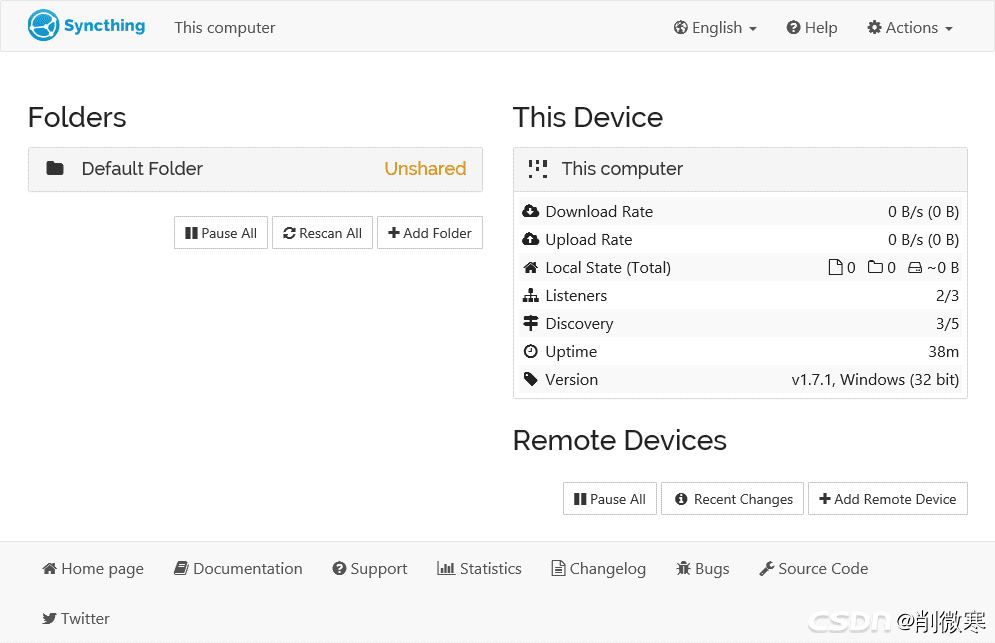Click the Listeners network icon

click(x=530, y=295)
